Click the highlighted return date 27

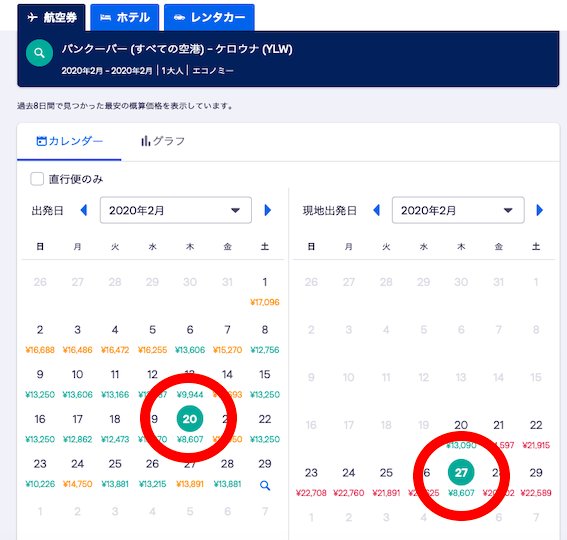pos(461,472)
